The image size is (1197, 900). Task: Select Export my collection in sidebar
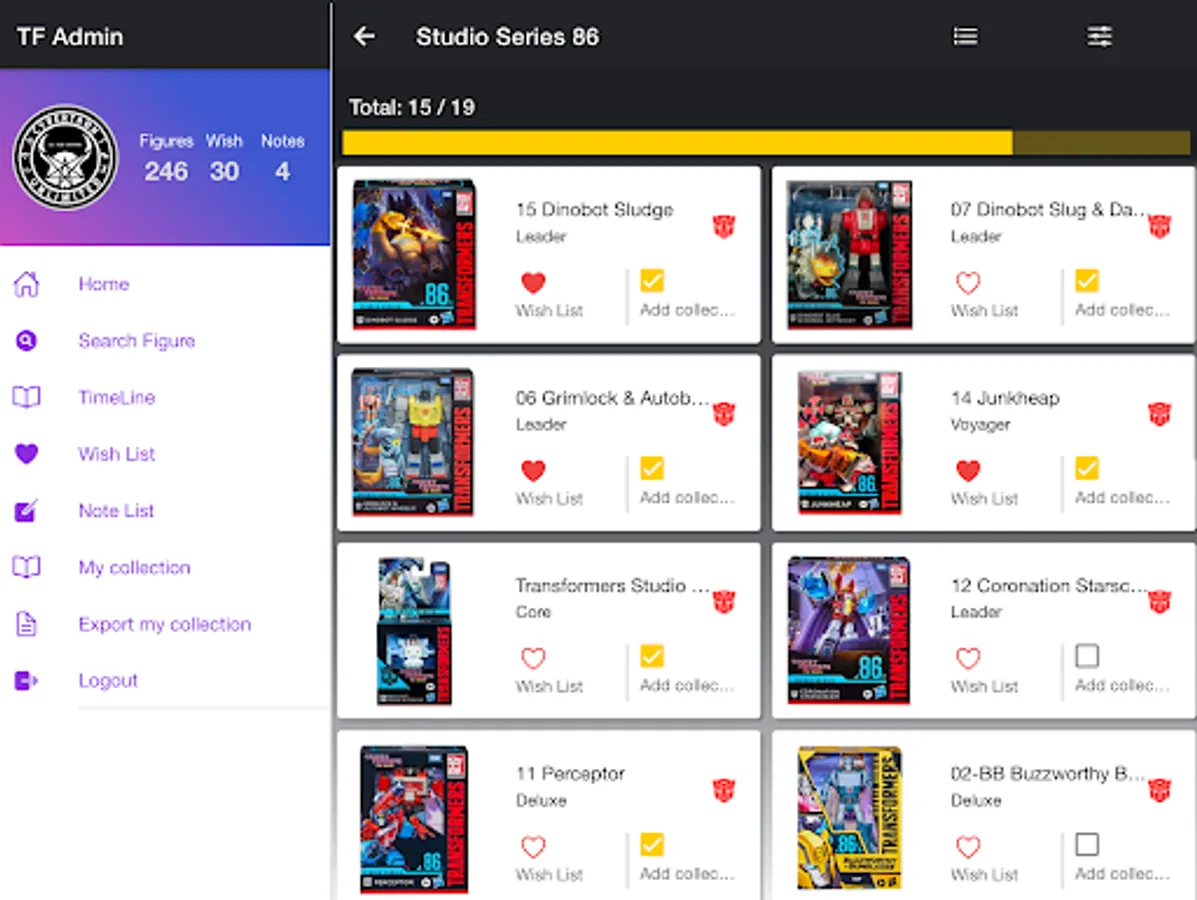tap(165, 624)
